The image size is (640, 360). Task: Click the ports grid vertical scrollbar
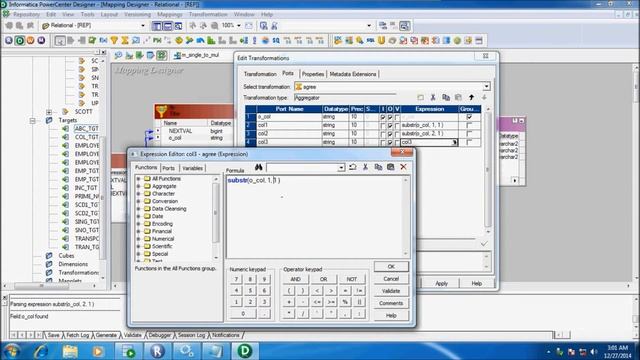click(488, 171)
